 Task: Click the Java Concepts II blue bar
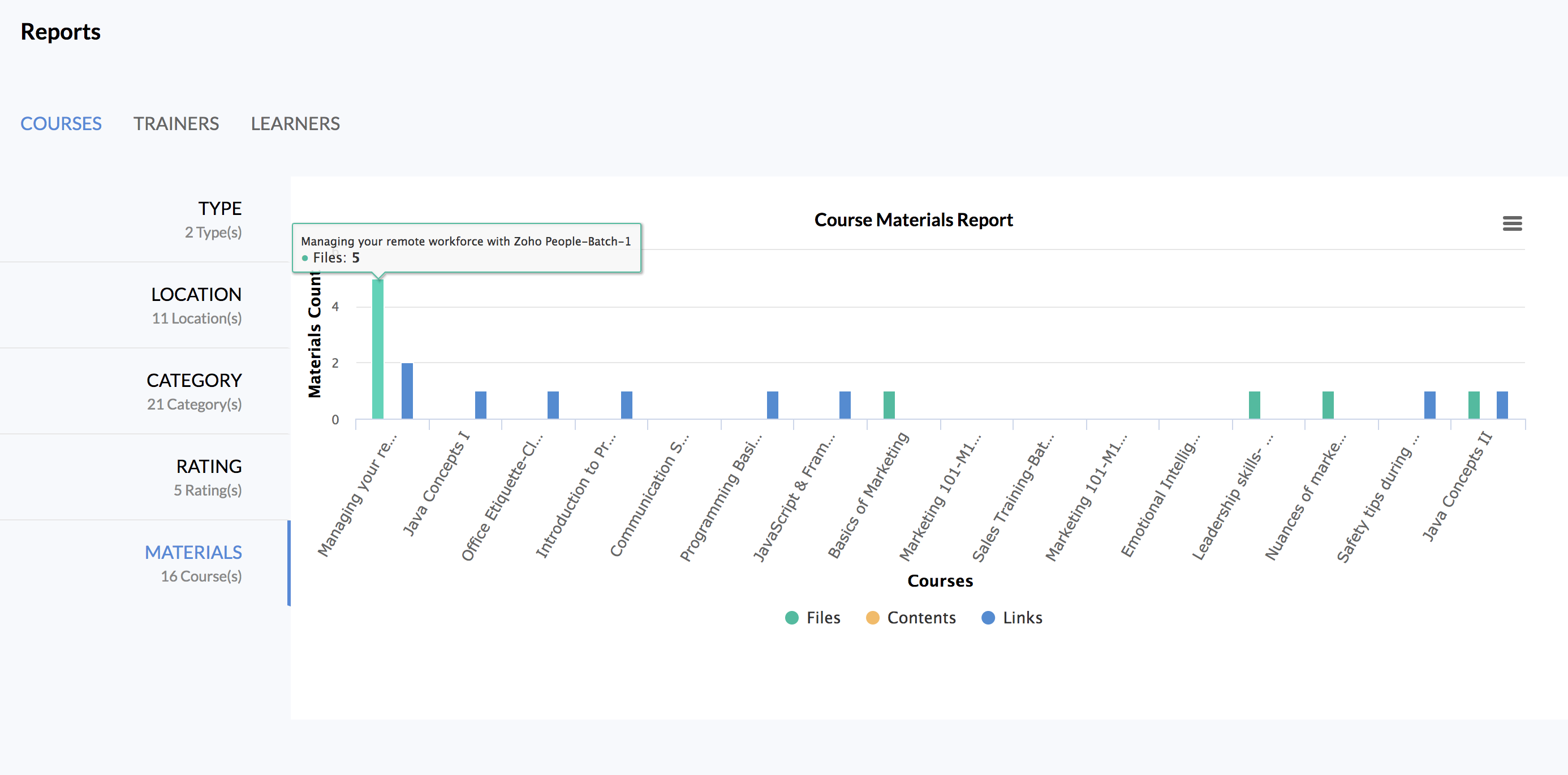point(1502,405)
